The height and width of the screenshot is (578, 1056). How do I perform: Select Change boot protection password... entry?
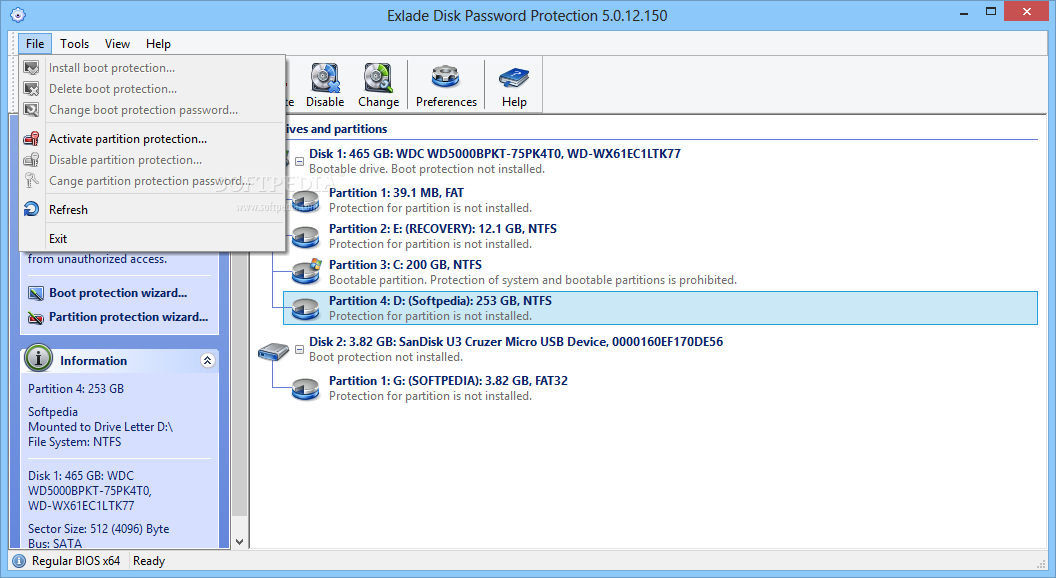[152, 110]
